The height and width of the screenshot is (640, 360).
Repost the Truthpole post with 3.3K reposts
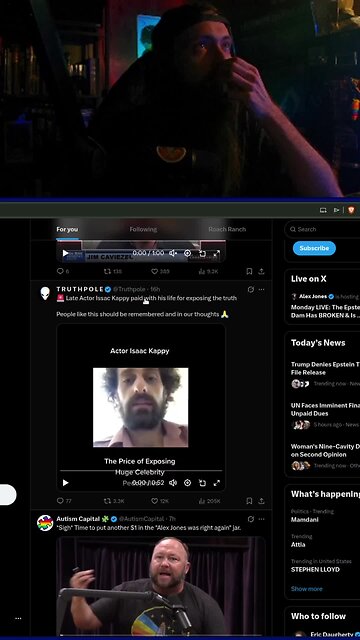(114, 501)
